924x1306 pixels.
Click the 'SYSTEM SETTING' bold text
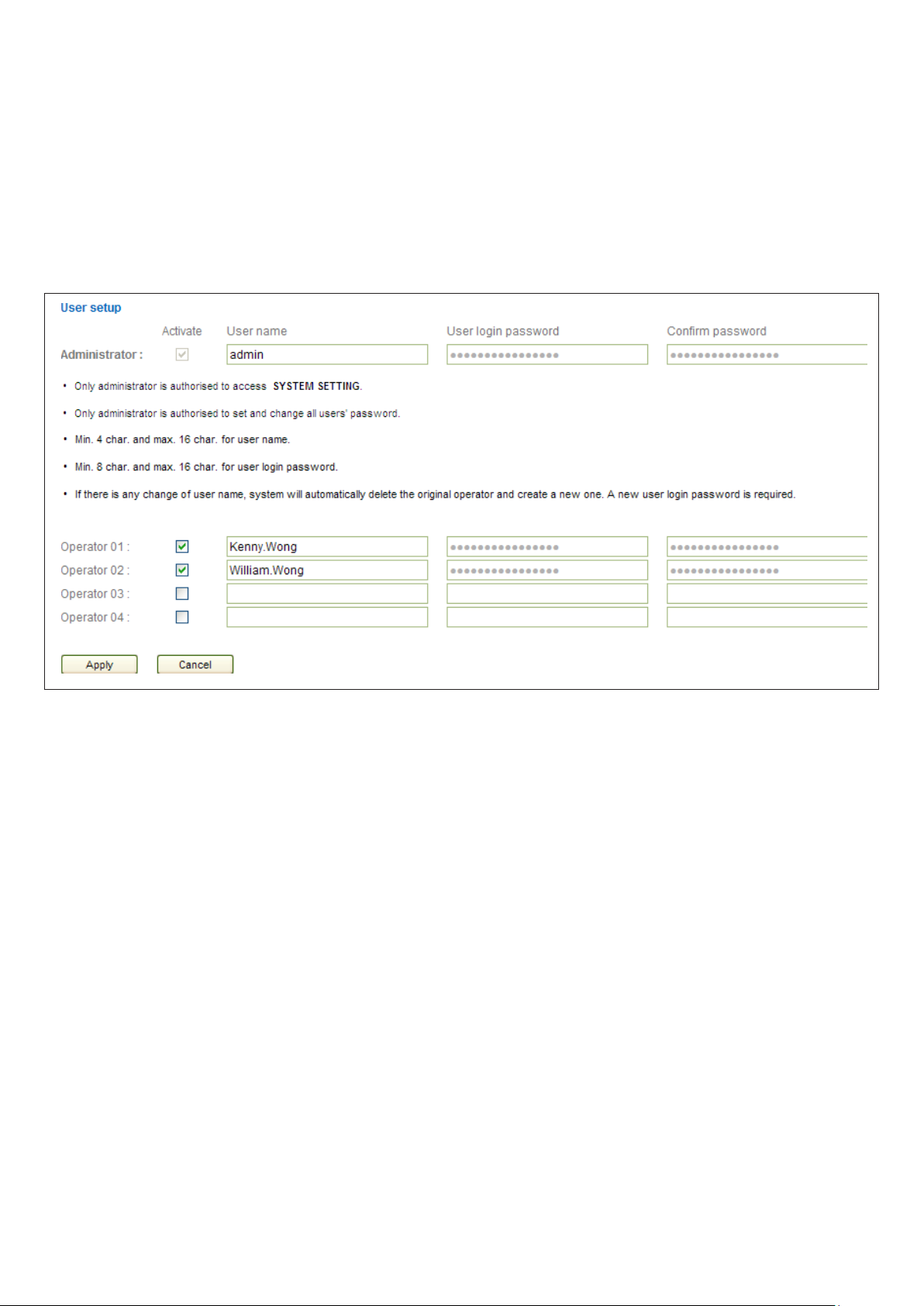(316, 386)
